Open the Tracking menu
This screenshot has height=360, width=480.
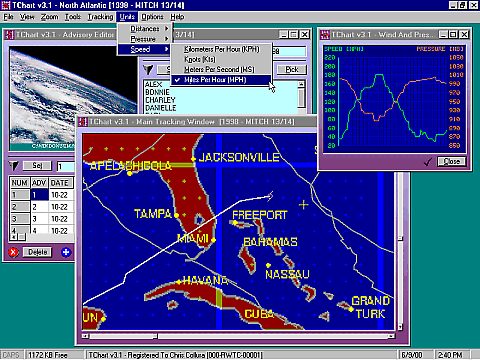coord(100,17)
